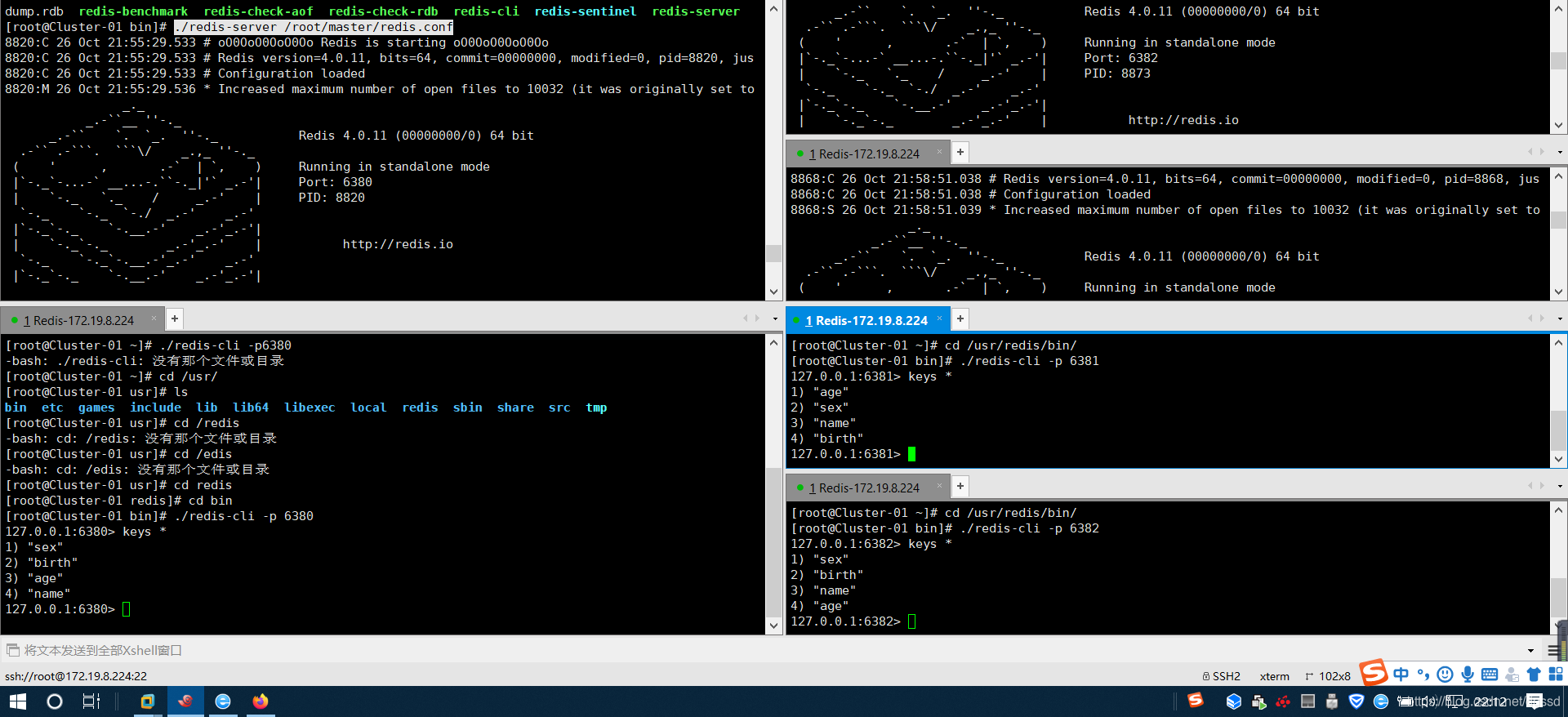Open Task View on taskbar
Viewport: 1568px width, 717px height.
pyautogui.click(x=91, y=701)
